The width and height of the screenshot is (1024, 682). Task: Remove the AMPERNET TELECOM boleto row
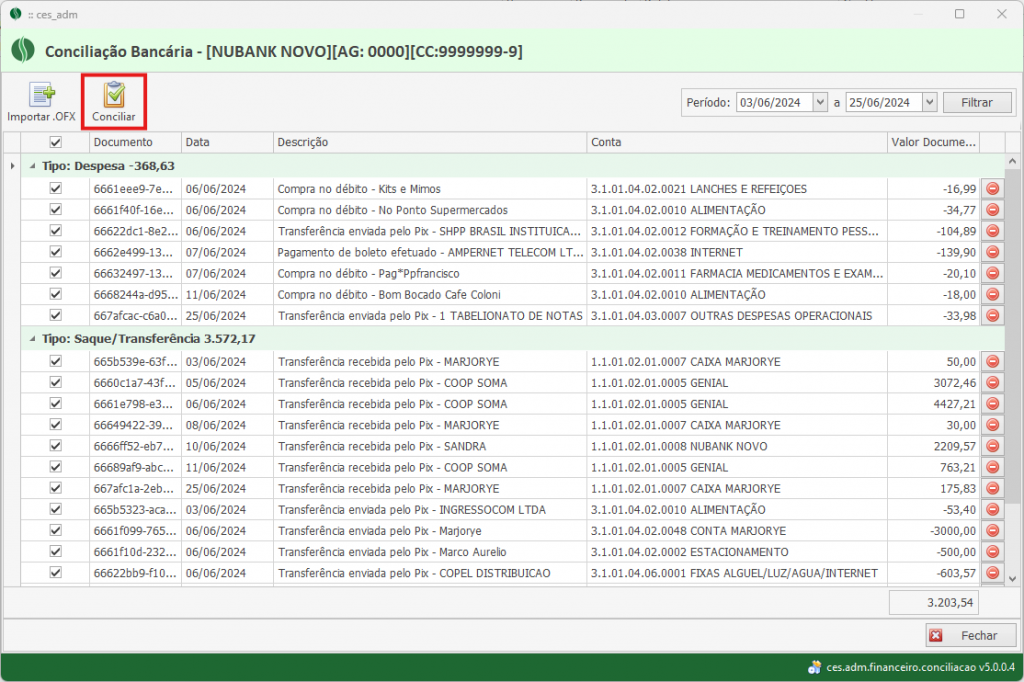tap(993, 252)
